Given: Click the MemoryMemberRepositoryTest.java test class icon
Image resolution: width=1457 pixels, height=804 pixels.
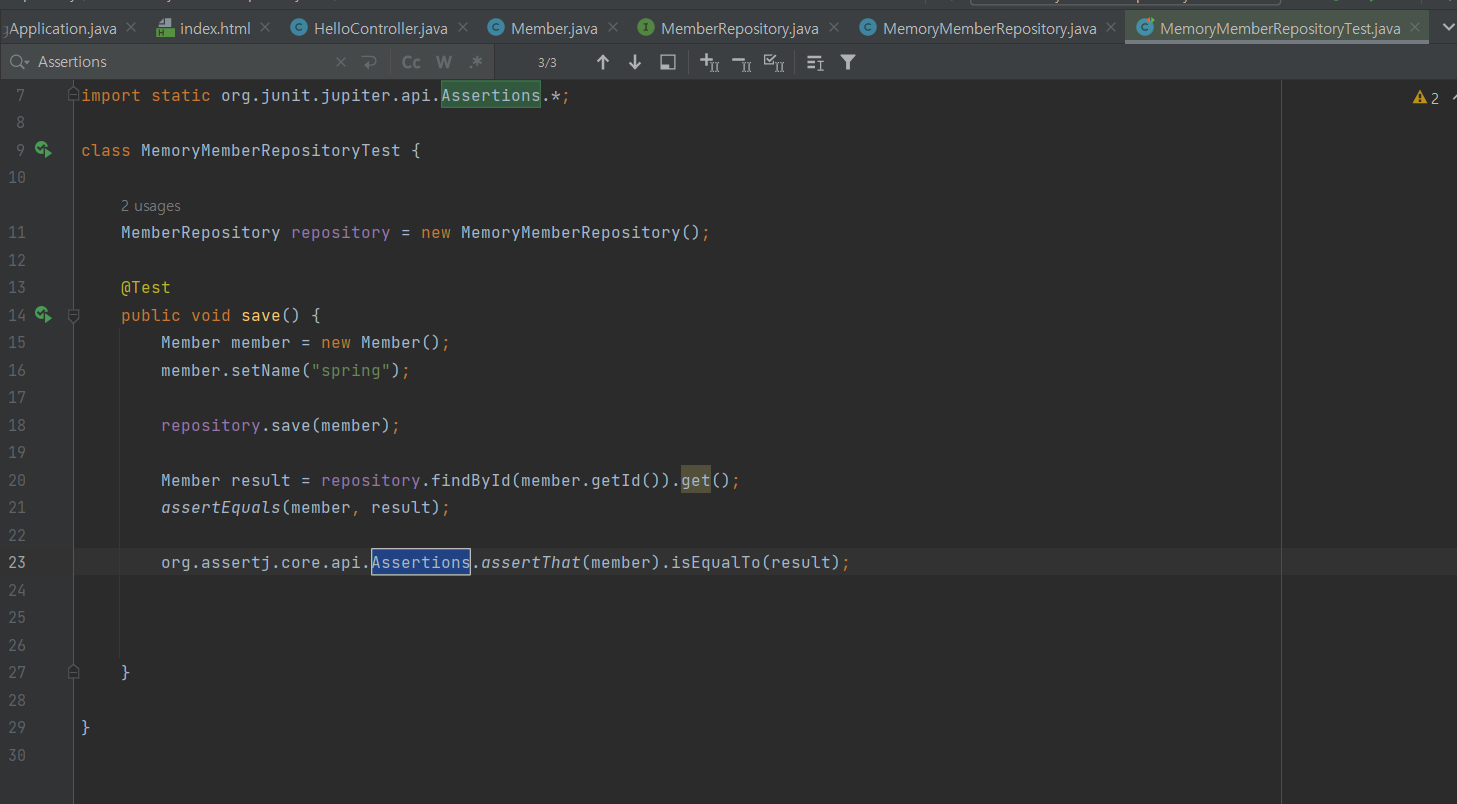Looking at the screenshot, I should [1145, 28].
